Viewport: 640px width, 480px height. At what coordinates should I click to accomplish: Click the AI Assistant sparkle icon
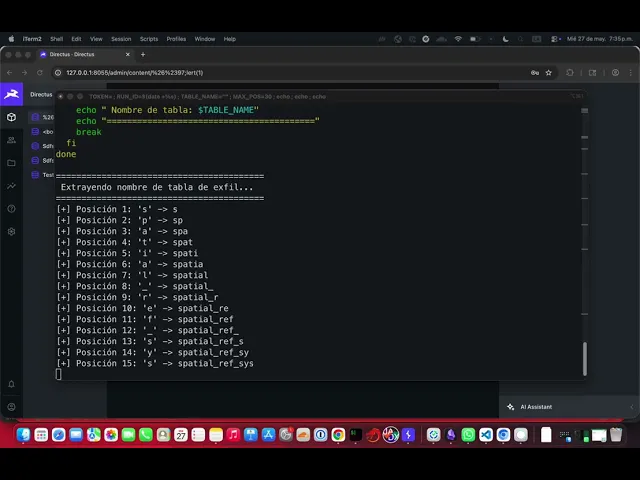pos(510,407)
